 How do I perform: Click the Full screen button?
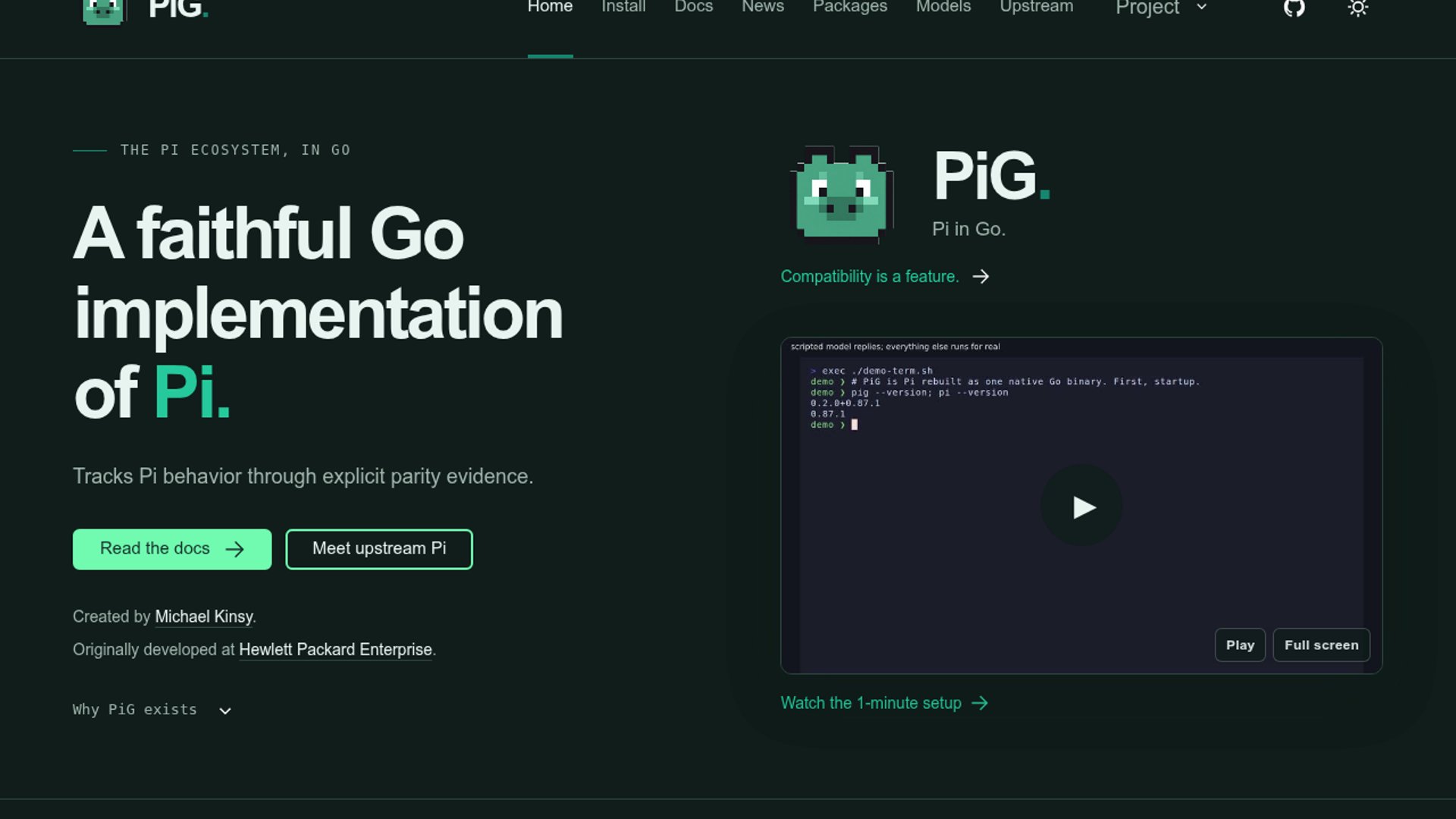point(1321,645)
